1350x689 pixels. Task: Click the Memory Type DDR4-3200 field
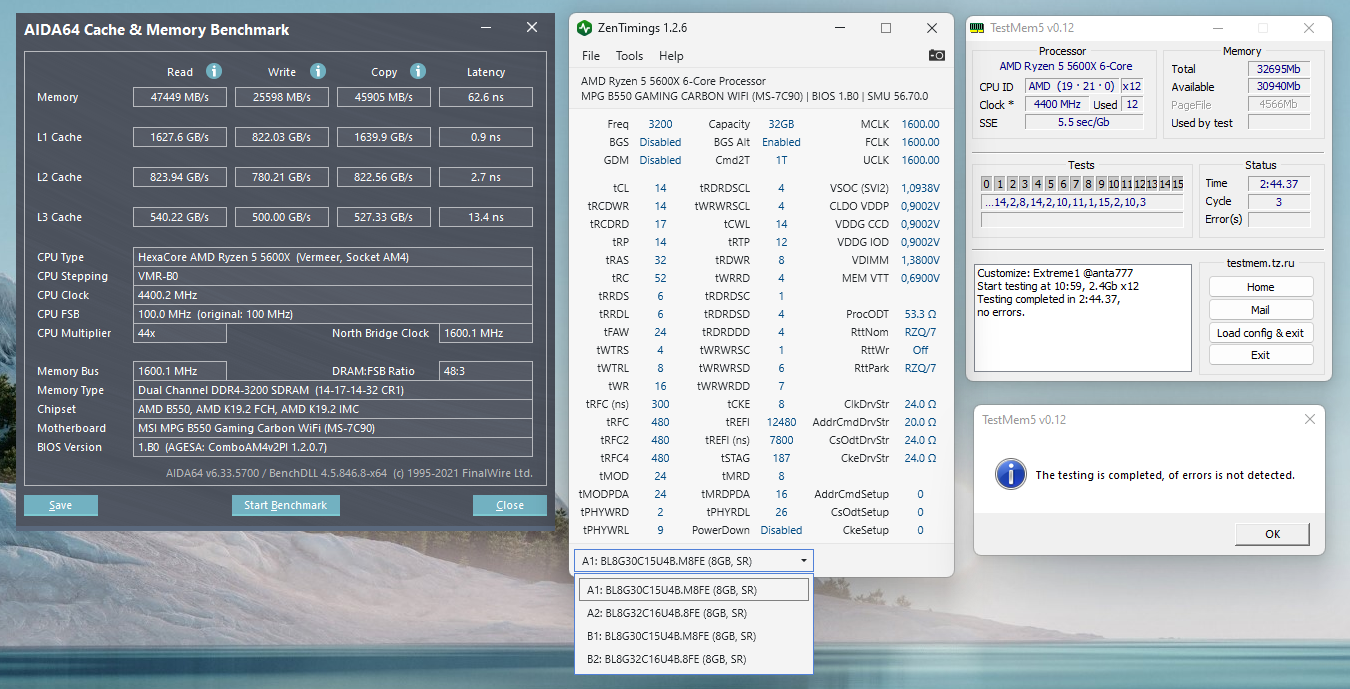pos(333,390)
